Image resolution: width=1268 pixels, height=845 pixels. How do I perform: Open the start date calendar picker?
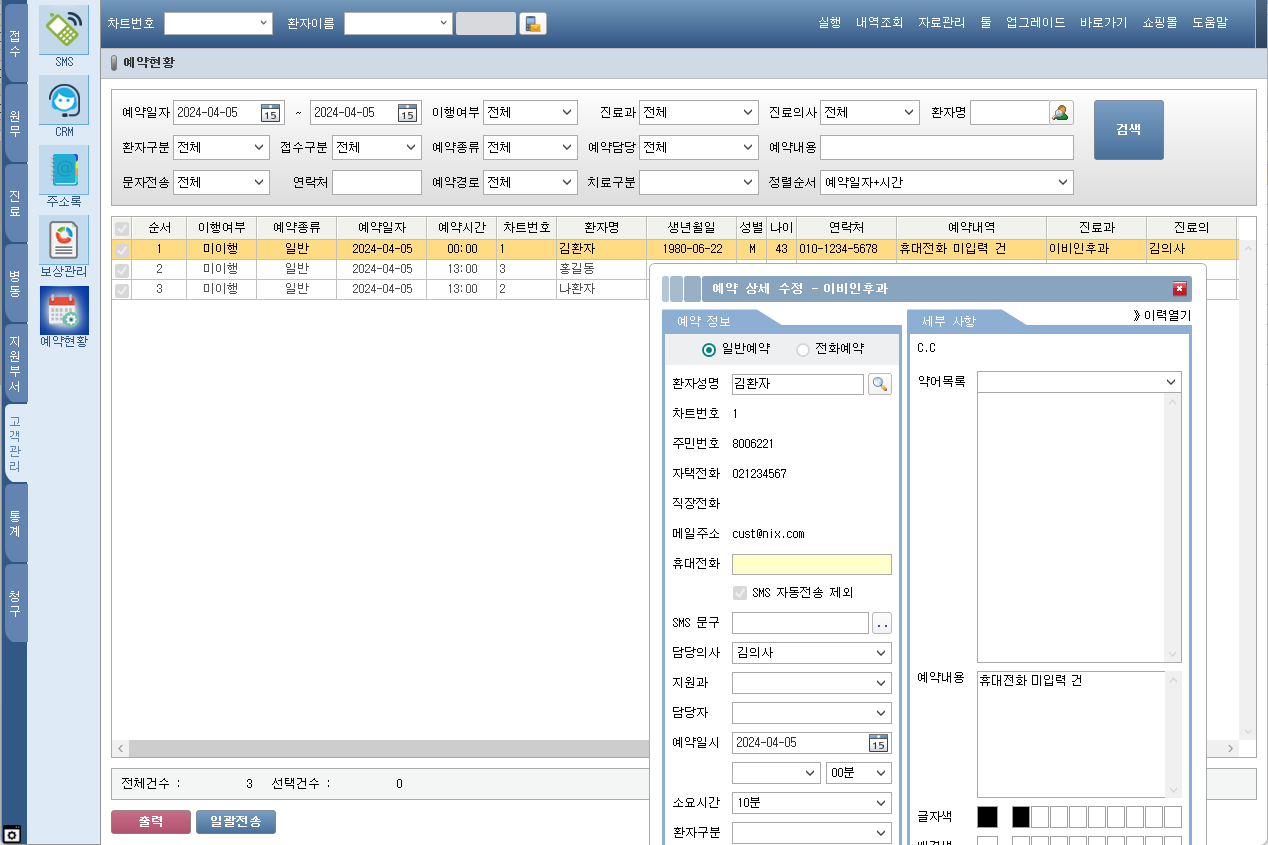[270, 113]
